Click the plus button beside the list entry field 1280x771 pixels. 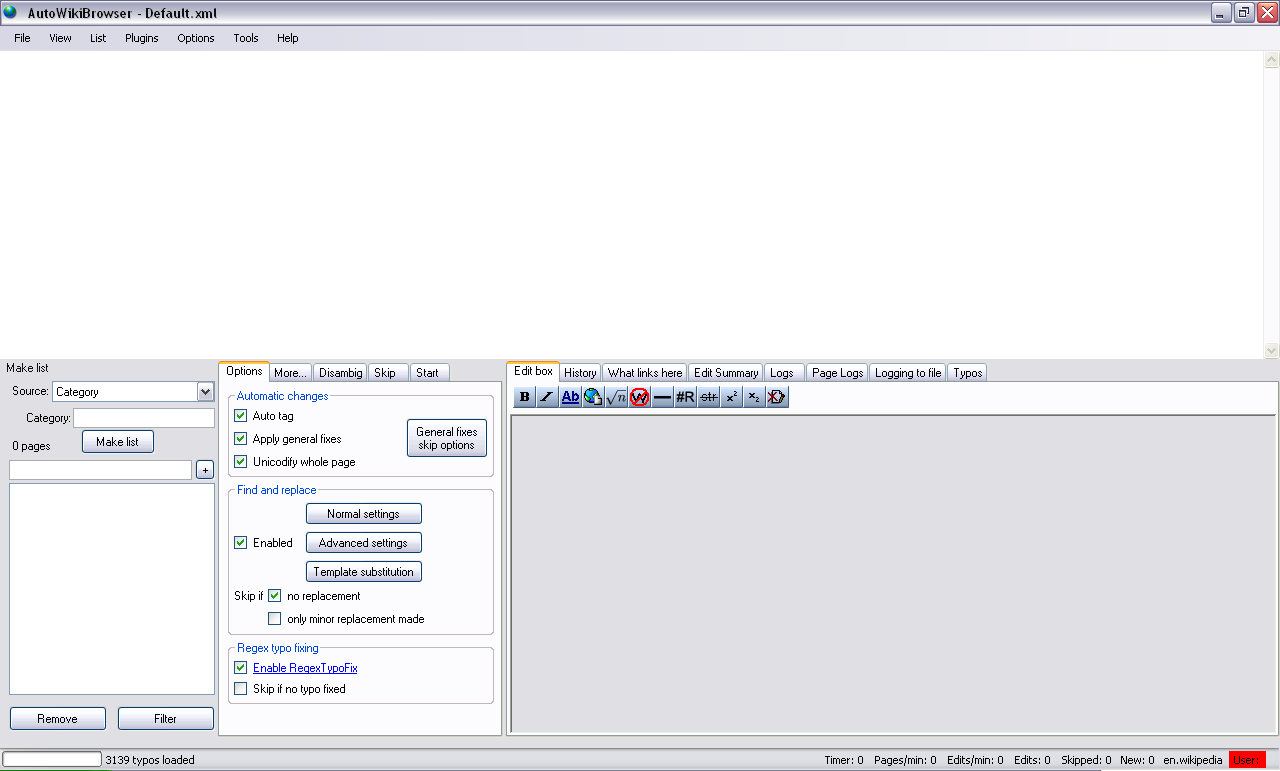pos(204,470)
